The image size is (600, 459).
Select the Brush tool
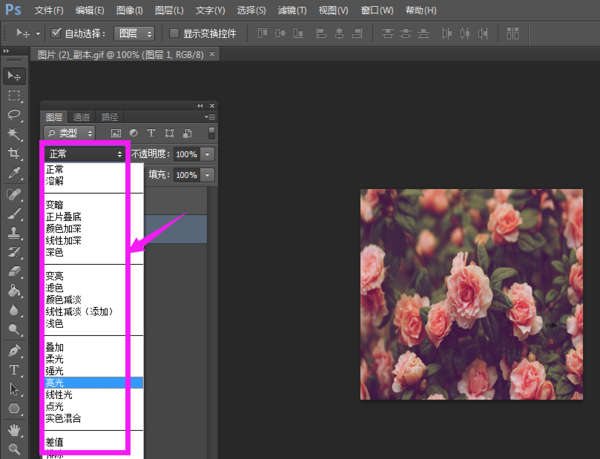[x=14, y=214]
